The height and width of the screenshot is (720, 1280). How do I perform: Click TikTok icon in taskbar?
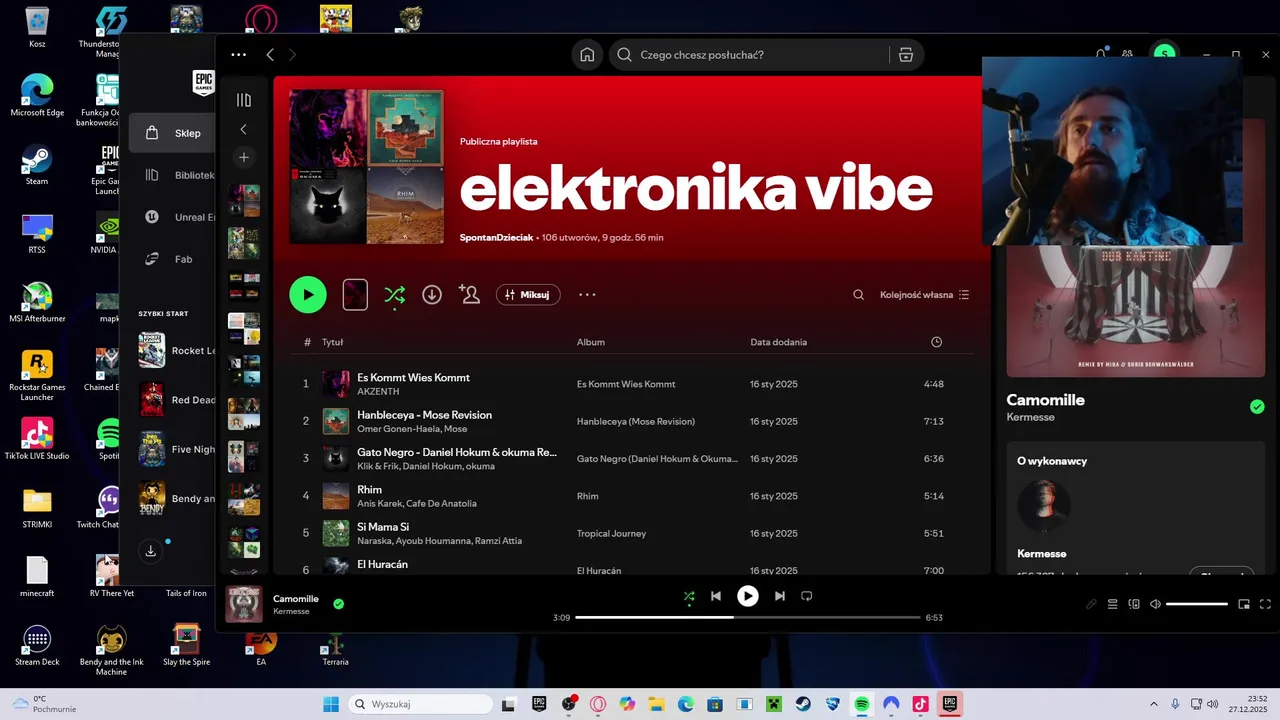click(921, 704)
